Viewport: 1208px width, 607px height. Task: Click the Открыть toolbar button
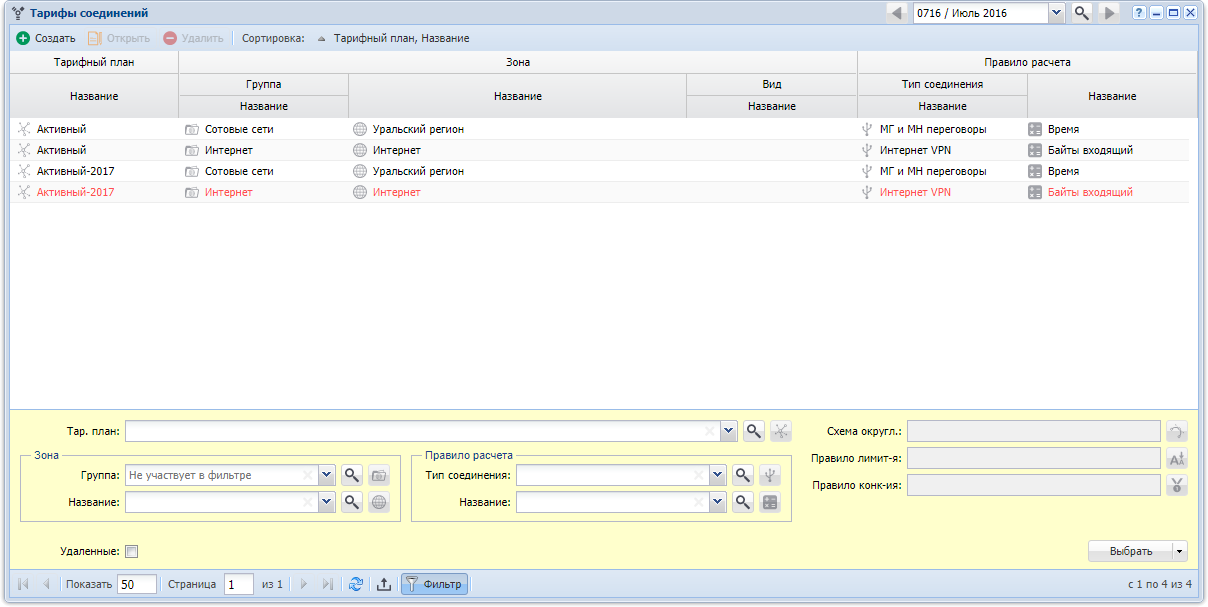[119, 38]
